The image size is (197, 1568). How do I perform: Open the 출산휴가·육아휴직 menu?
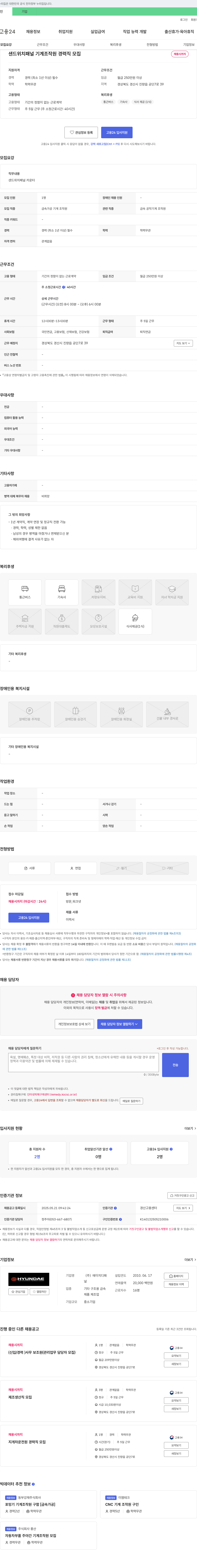(x=179, y=32)
